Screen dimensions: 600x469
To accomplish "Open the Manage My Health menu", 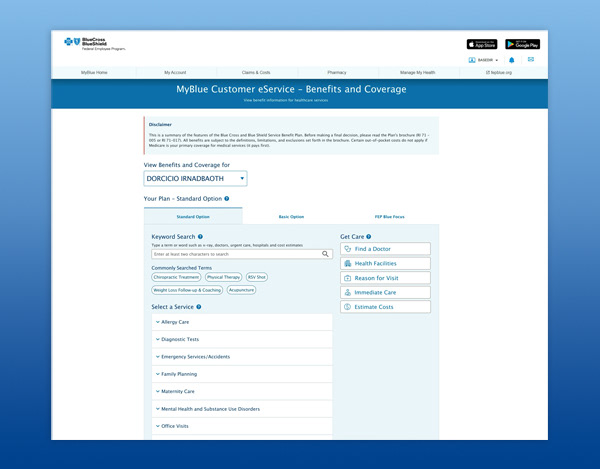I will [417, 72].
